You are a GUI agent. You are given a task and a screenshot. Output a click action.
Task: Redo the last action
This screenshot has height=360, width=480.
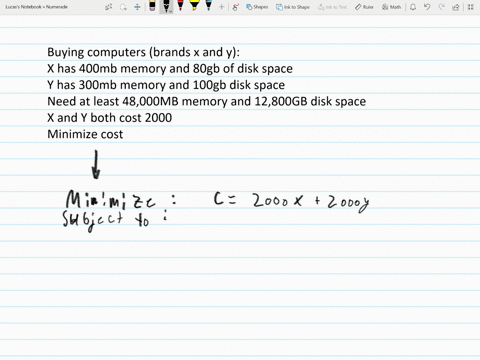[x=442, y=7]
